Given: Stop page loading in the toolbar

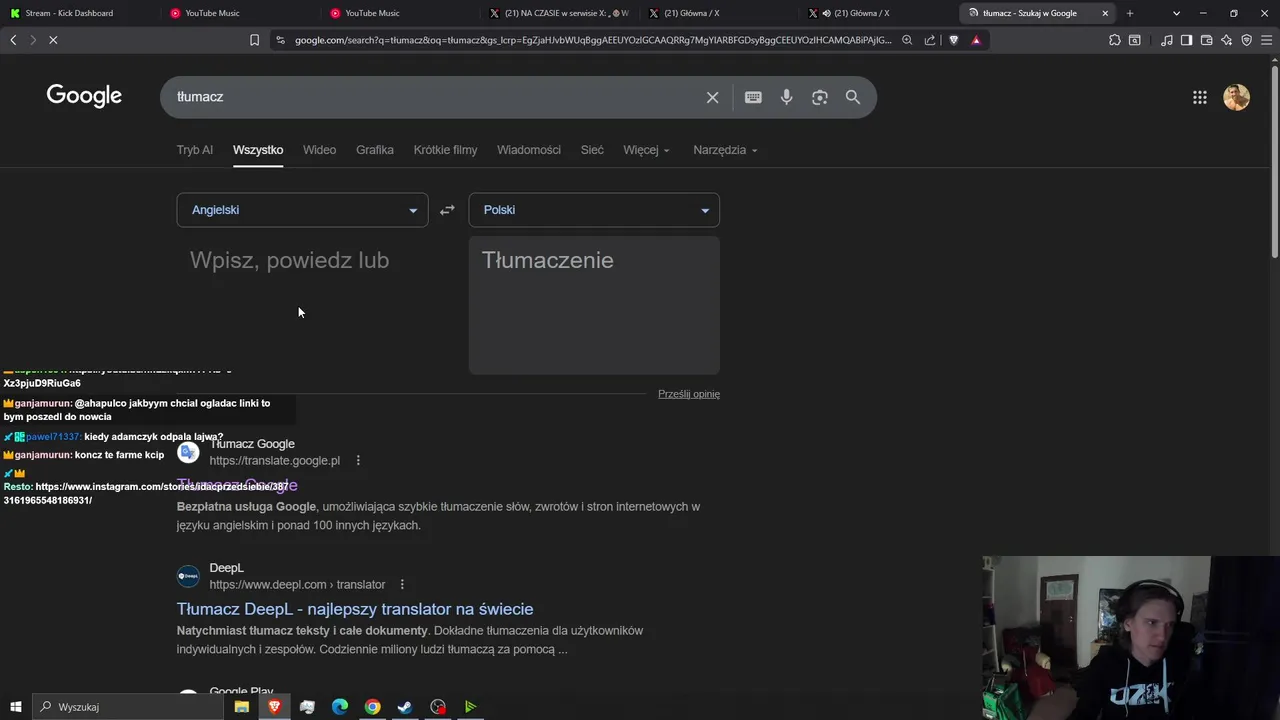Looking at the screenshot, I should coord(53,40).
